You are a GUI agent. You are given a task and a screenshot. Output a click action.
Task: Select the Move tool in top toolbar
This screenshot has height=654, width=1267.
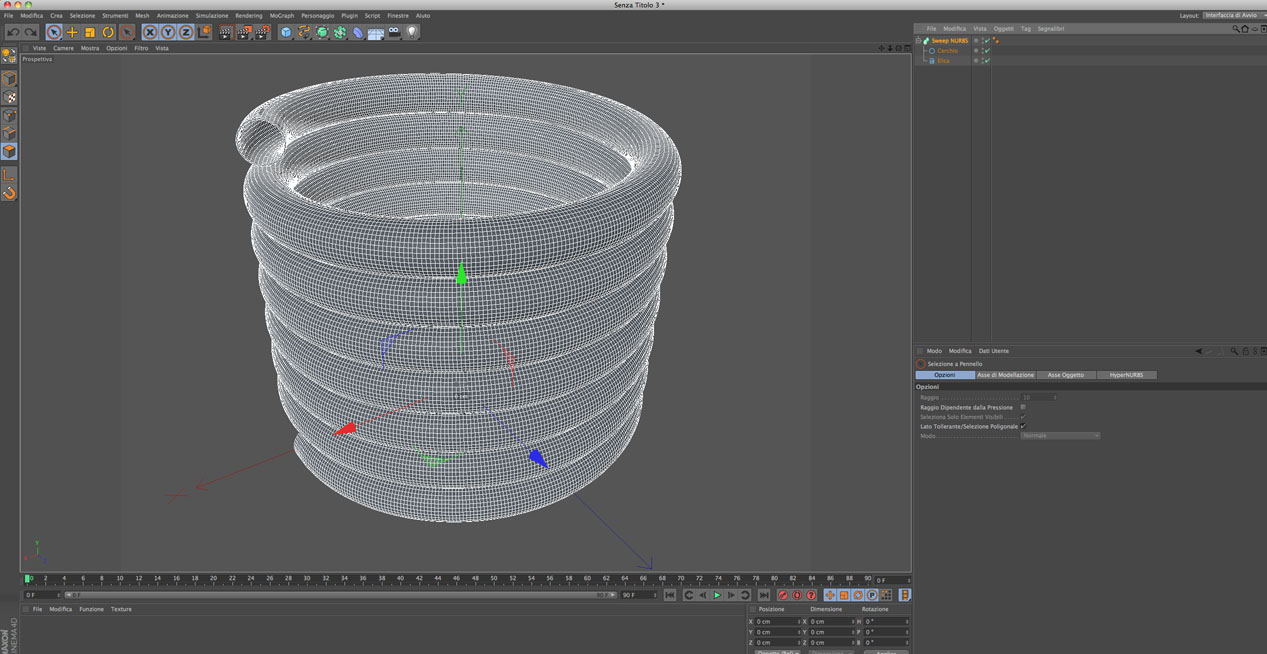pyautogui.click(x=72, y=33)
